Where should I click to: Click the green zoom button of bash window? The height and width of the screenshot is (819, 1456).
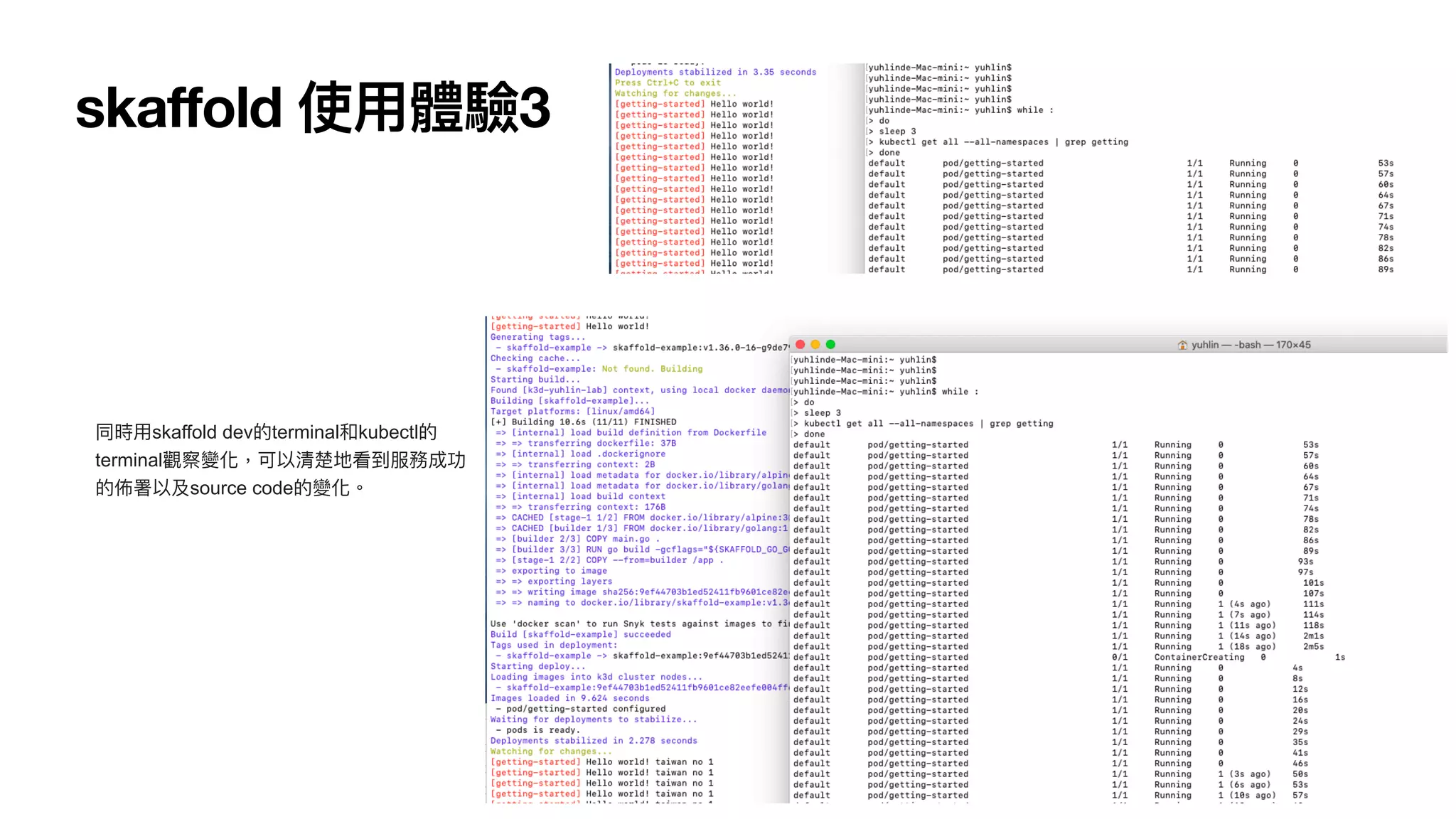(830, 344)
